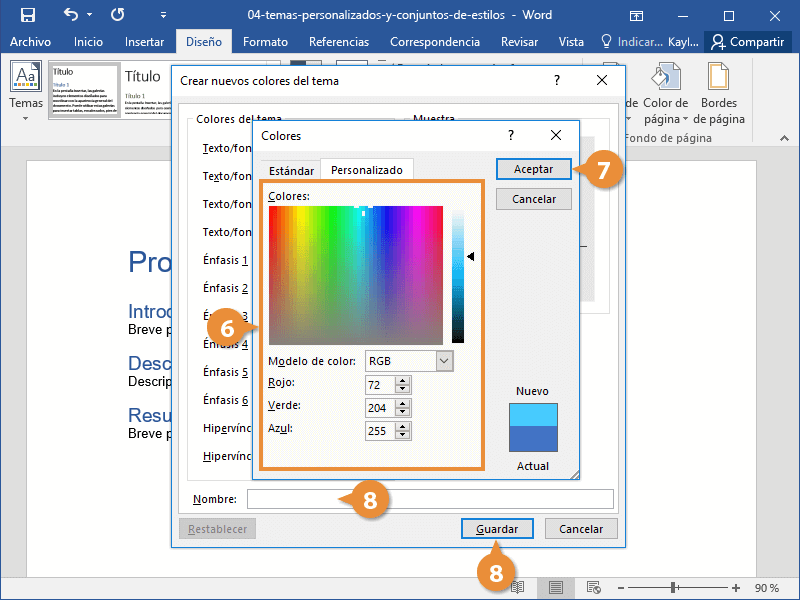Viewport: 800px width, 600px height.
Task: Switch to Web Layout view icon
Action: [593, 588]
